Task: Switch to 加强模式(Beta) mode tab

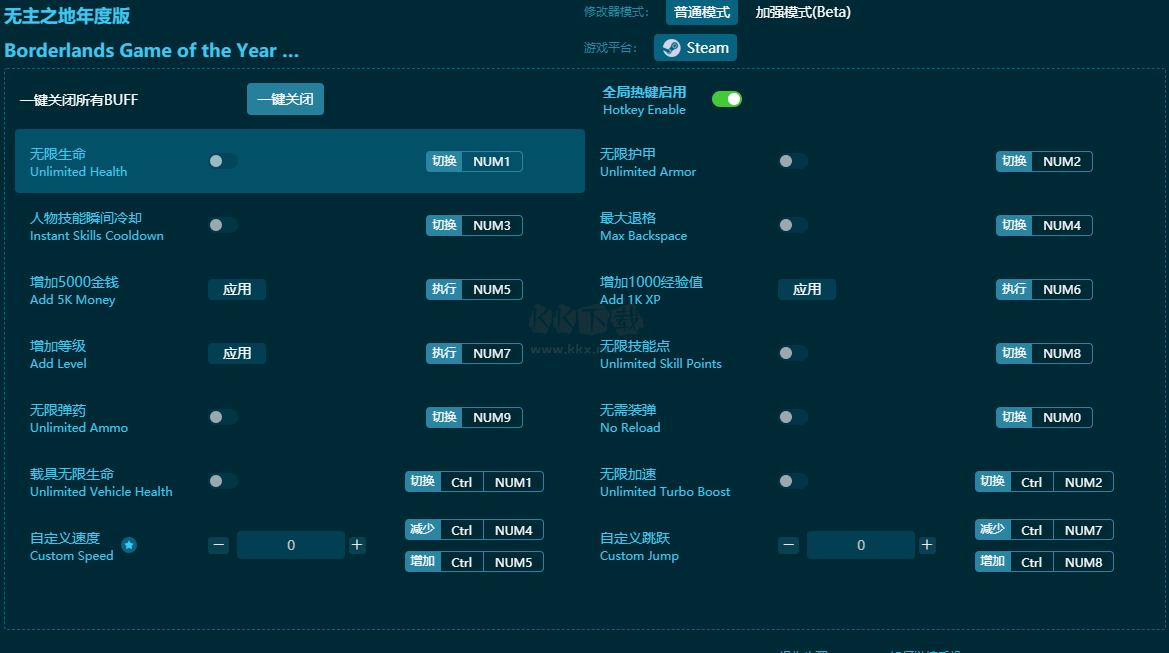Action: pyautogui.click(x=803, y=12)
